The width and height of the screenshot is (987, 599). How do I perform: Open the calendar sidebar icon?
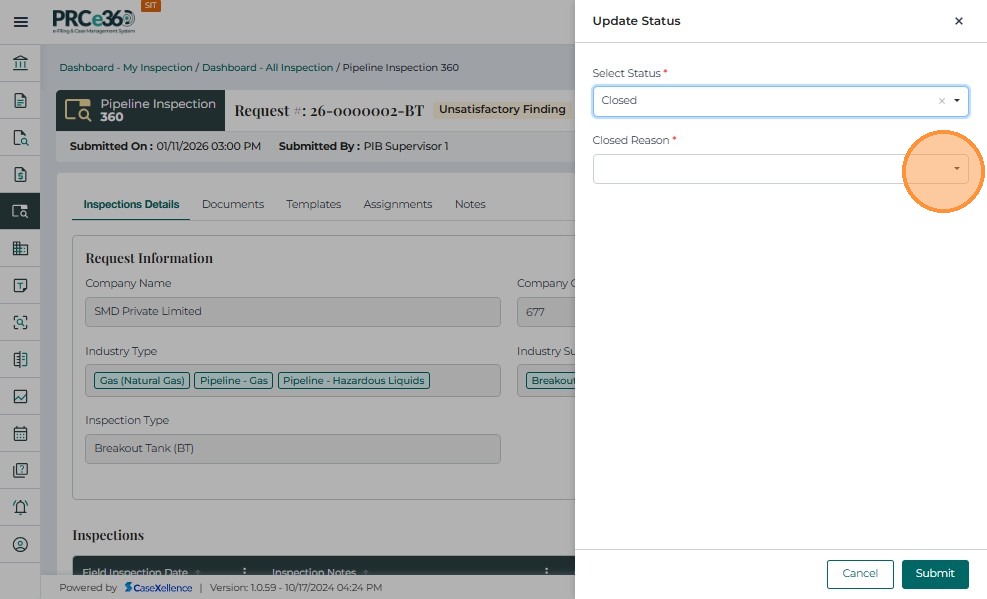pyautogui.click(x=20, y=434)
